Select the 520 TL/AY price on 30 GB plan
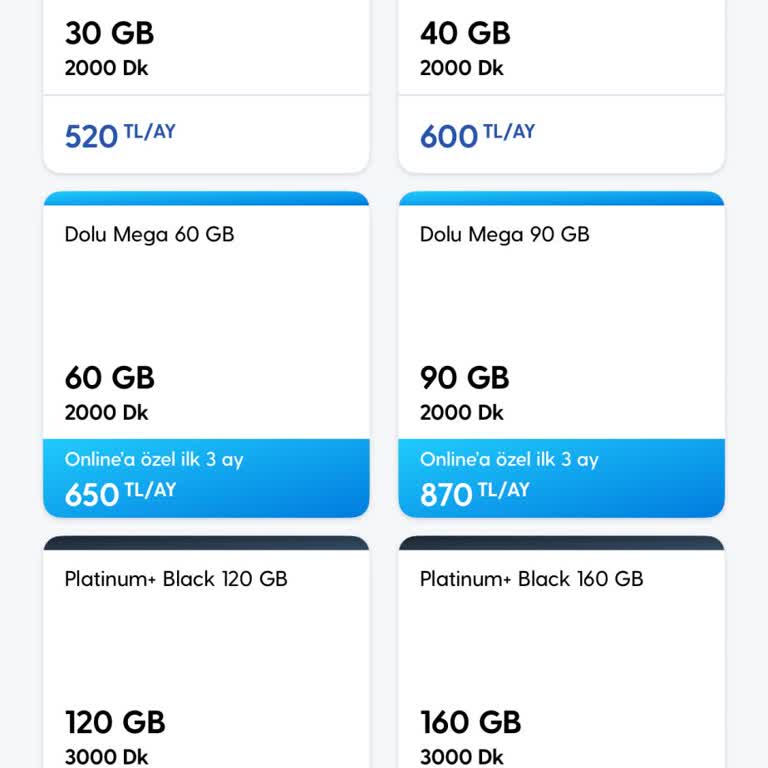 point(120,135)
